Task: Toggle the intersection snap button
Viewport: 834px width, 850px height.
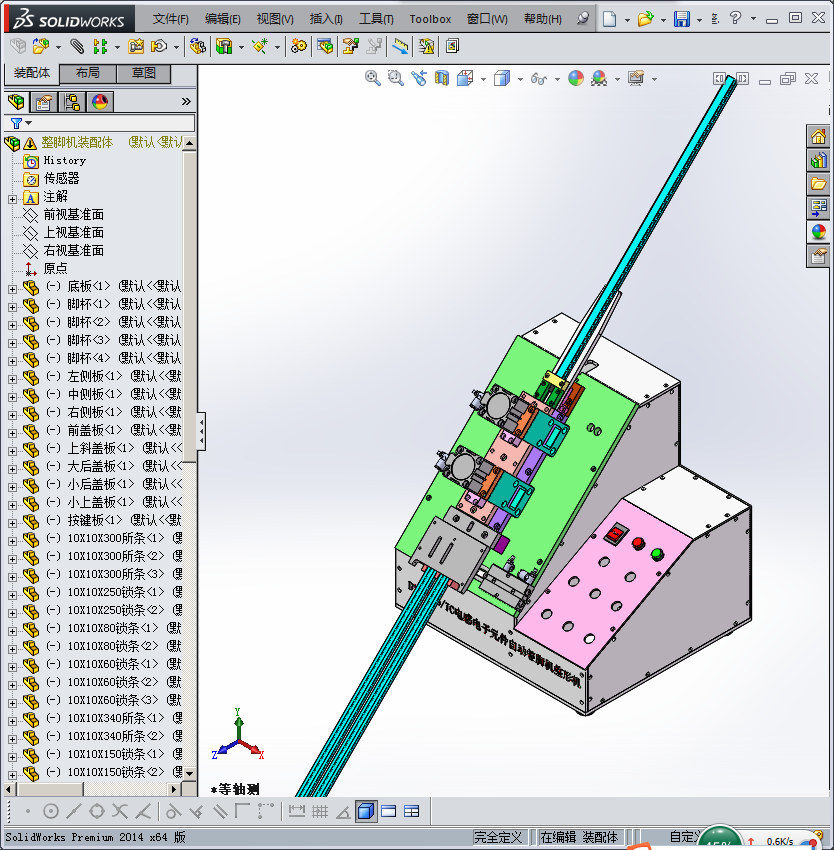Action: click(119, 812)
